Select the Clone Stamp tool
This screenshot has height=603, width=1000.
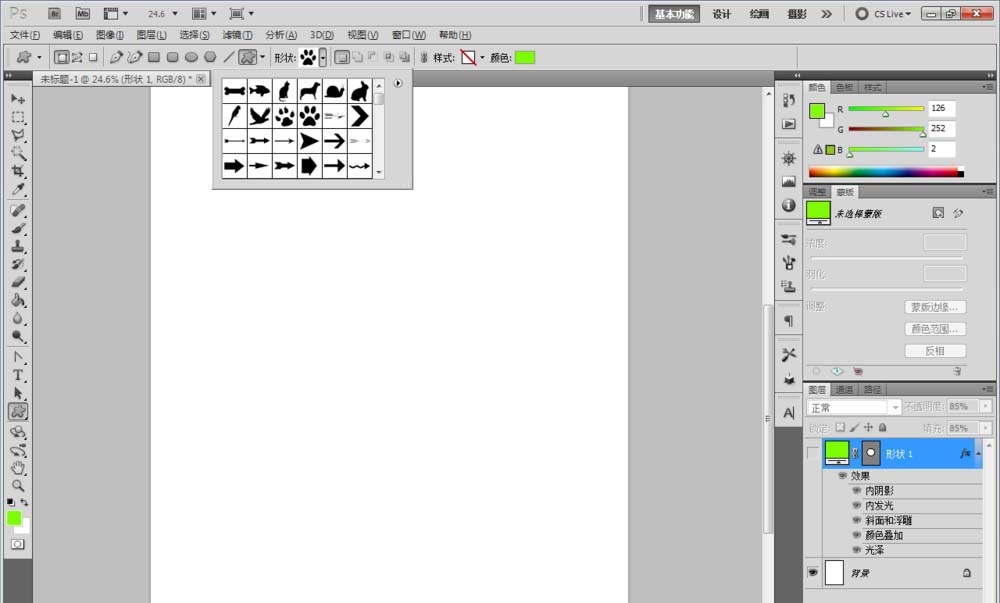(18, 246)
